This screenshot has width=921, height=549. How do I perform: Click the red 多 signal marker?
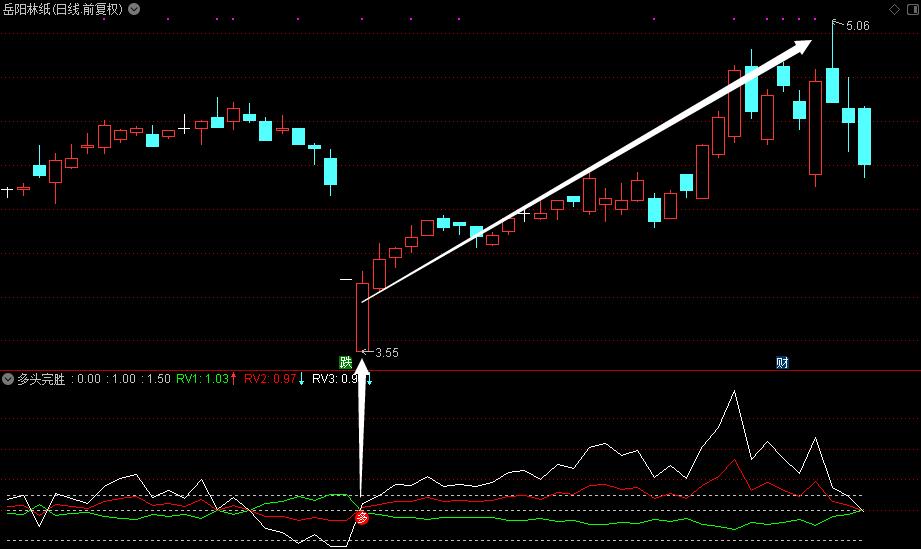coord(362,517)
